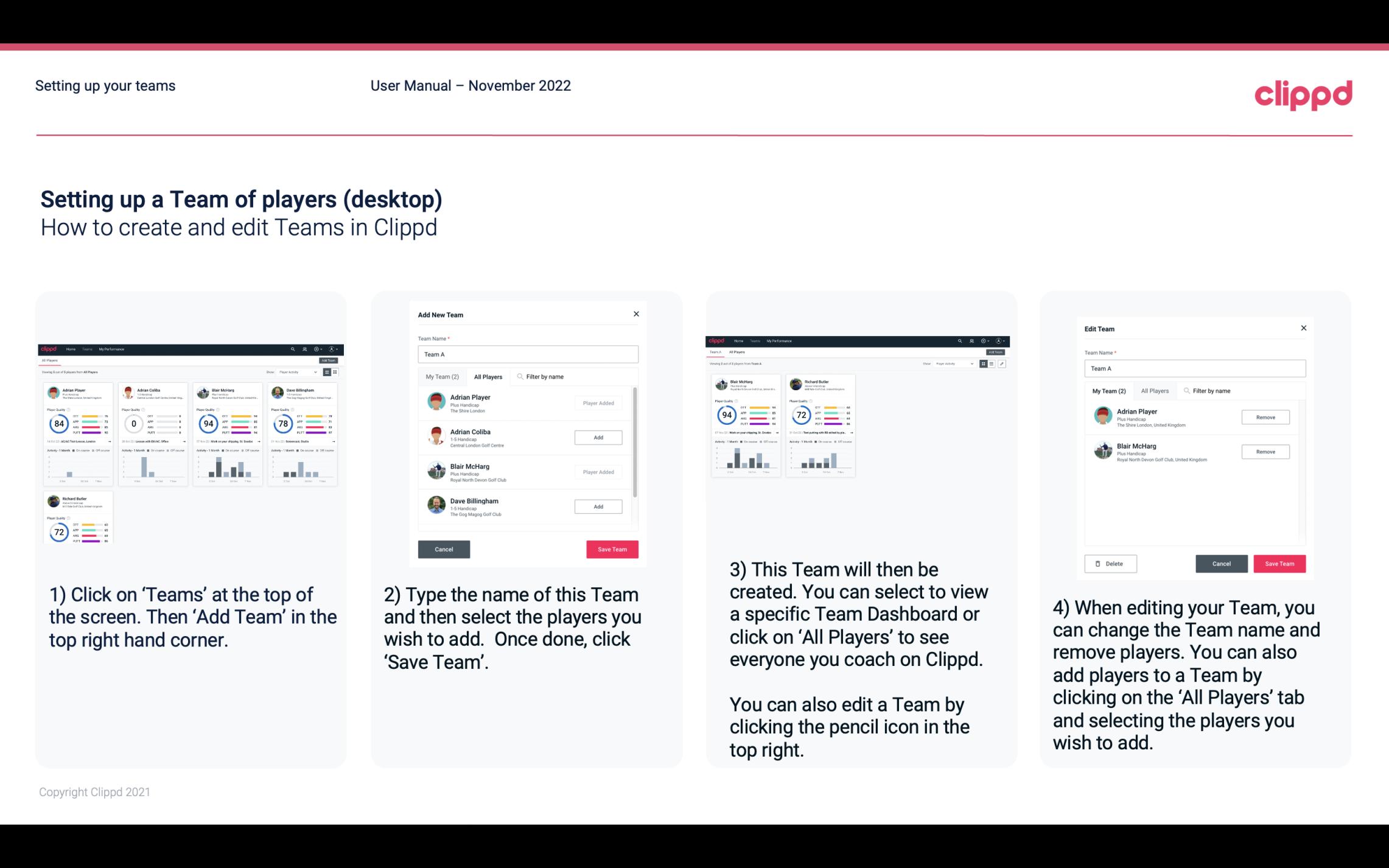Click the Delete icon in Edit Team panel
Screen dimensions: 1389x868
coord(1109,563)
